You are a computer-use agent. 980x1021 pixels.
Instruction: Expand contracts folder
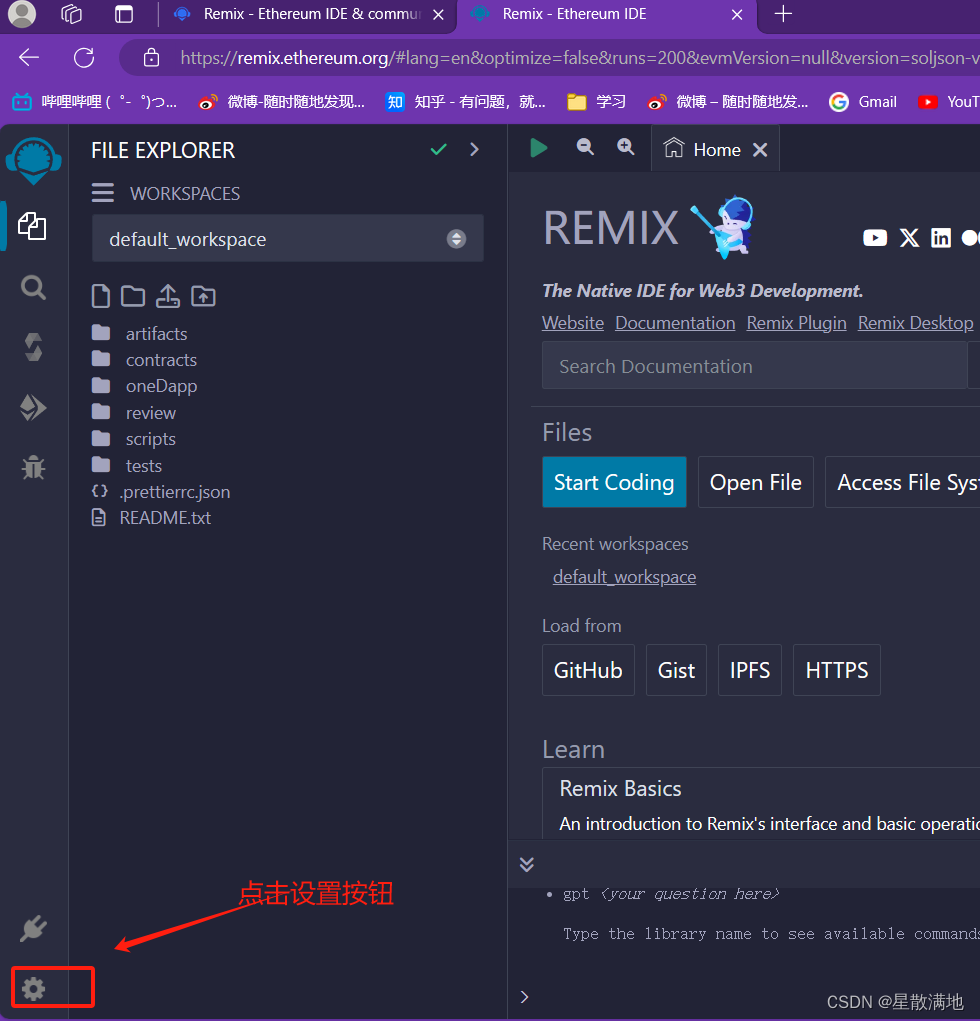point(161,359)
